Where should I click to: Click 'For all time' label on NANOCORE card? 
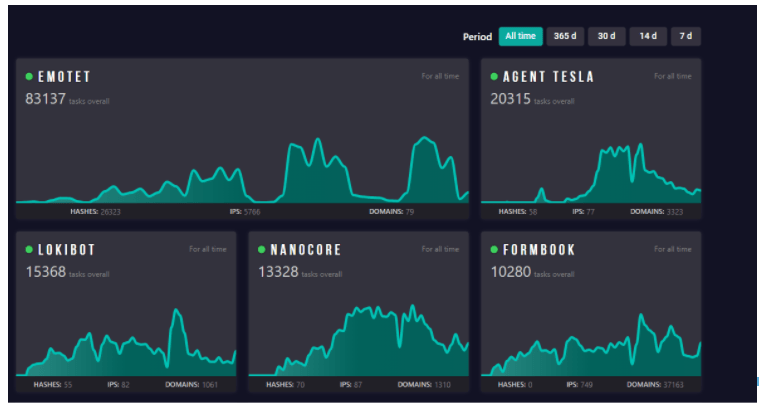click(440, 250)
